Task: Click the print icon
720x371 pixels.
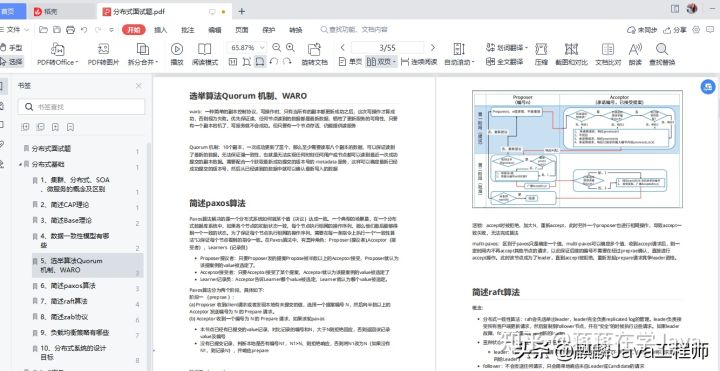Action: pos(70,30)
